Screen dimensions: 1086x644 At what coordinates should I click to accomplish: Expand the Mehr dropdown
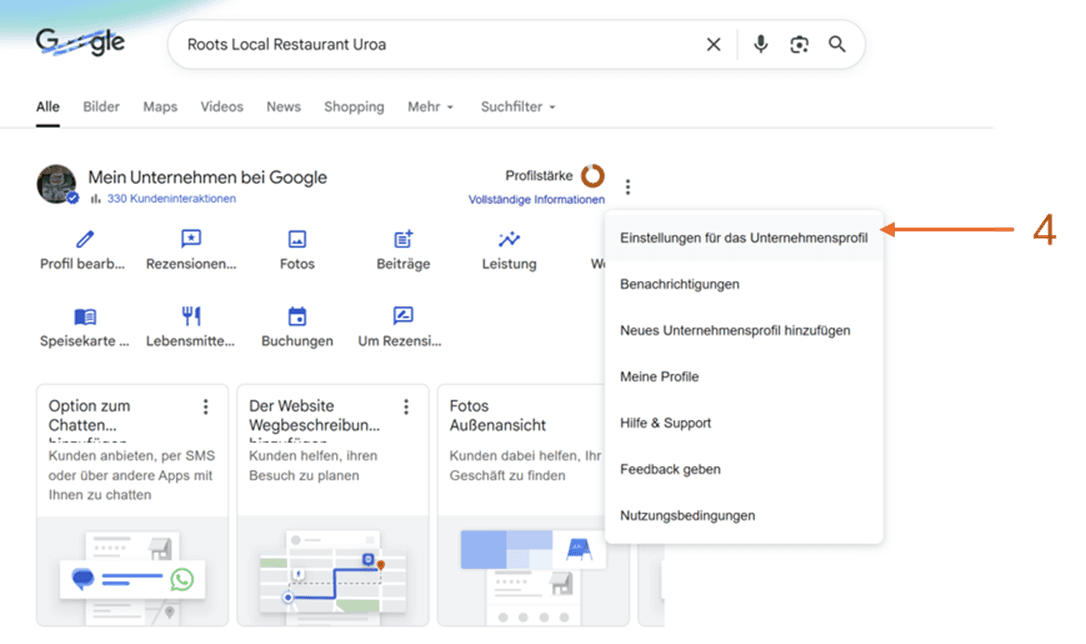430,107
